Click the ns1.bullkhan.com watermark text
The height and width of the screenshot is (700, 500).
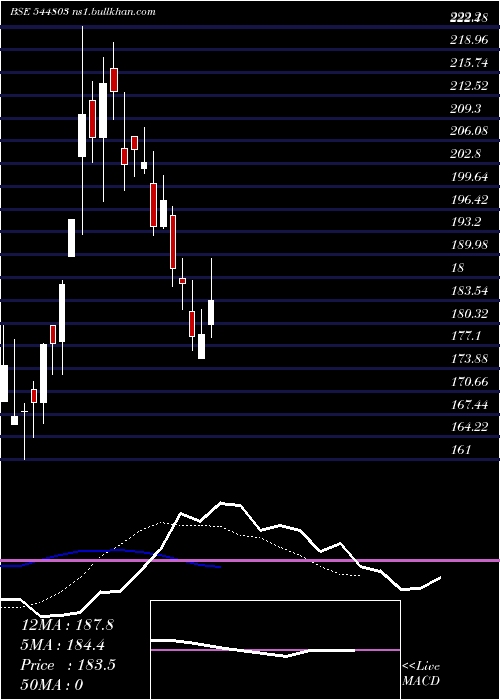(x=113, y=12)
